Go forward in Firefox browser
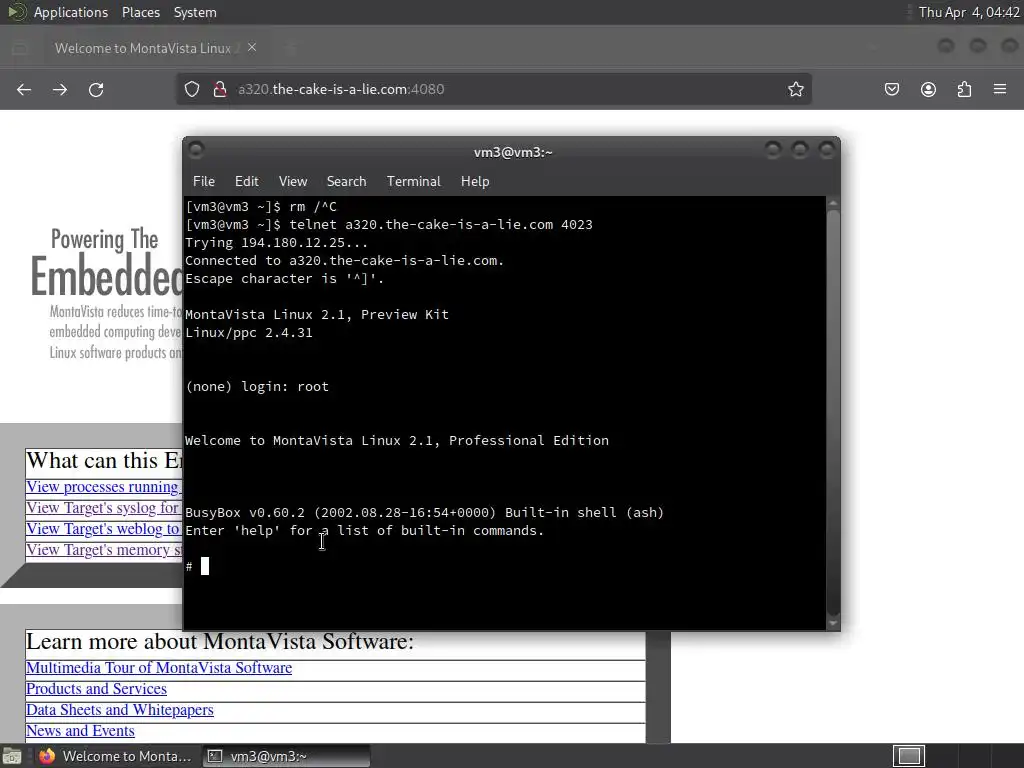 click(59, 89)
